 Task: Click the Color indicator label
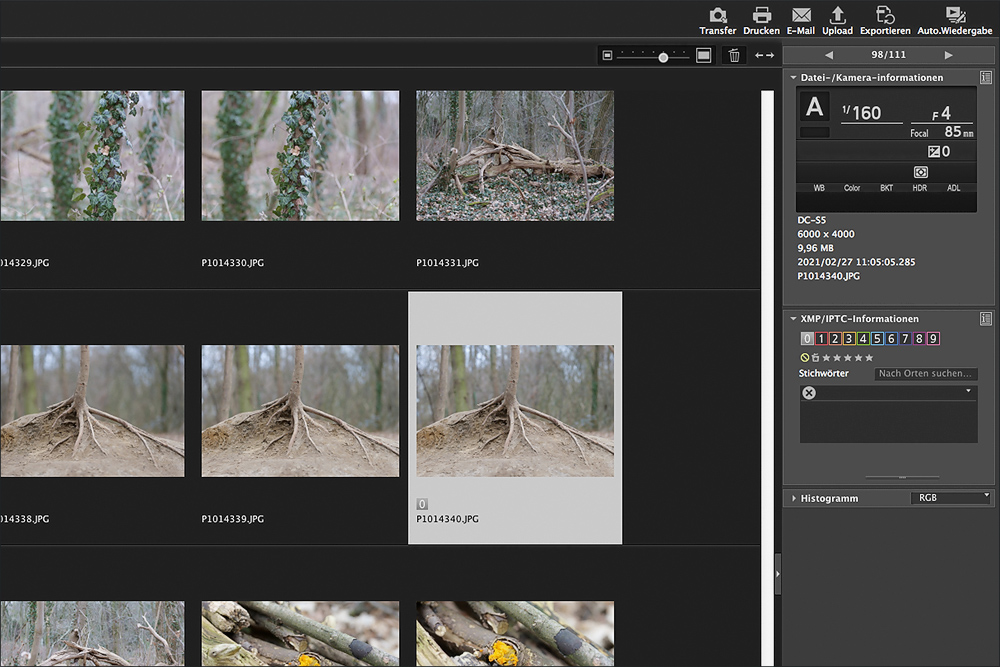click(x=852, y=188)
